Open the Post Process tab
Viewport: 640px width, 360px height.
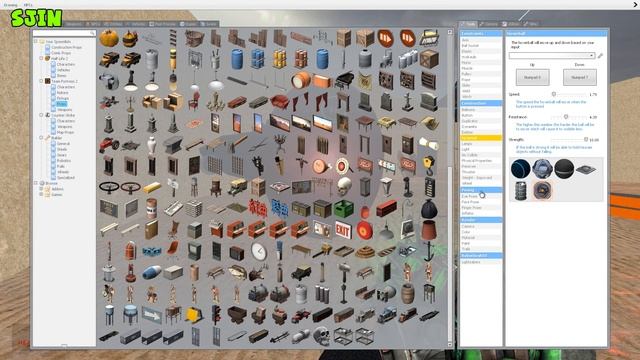coord(162,24)
